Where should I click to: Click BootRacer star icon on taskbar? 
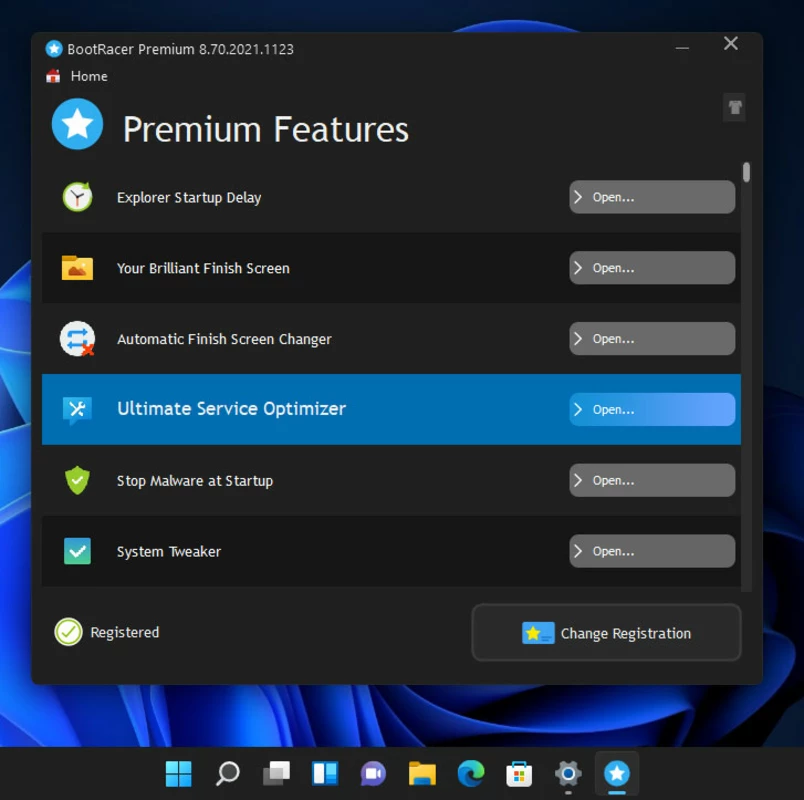(616, 773)
